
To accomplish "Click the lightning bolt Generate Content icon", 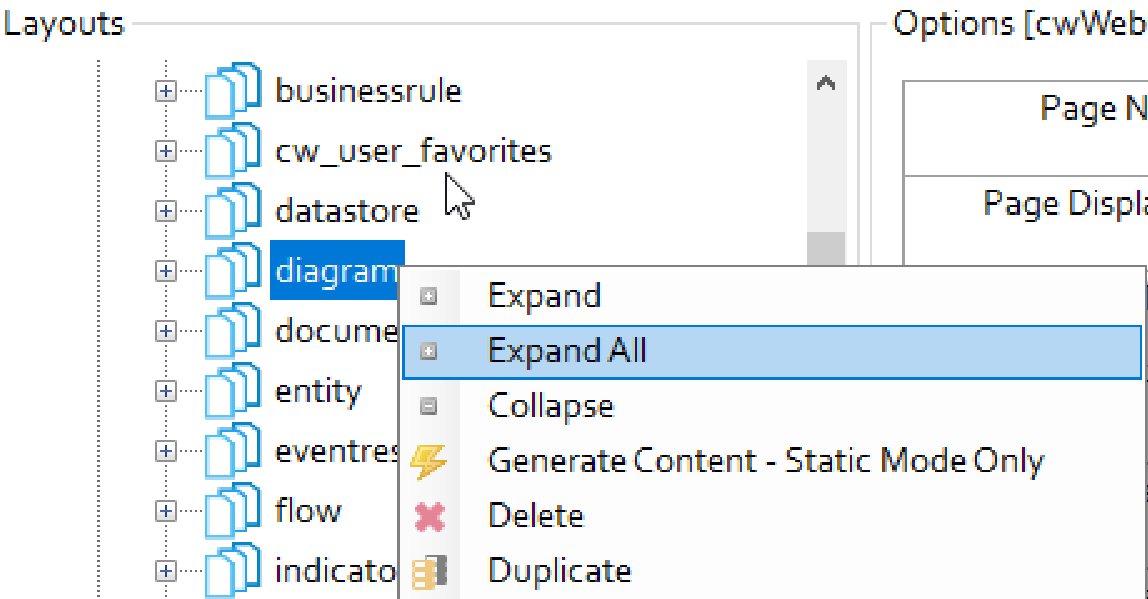I will [429, 461].
